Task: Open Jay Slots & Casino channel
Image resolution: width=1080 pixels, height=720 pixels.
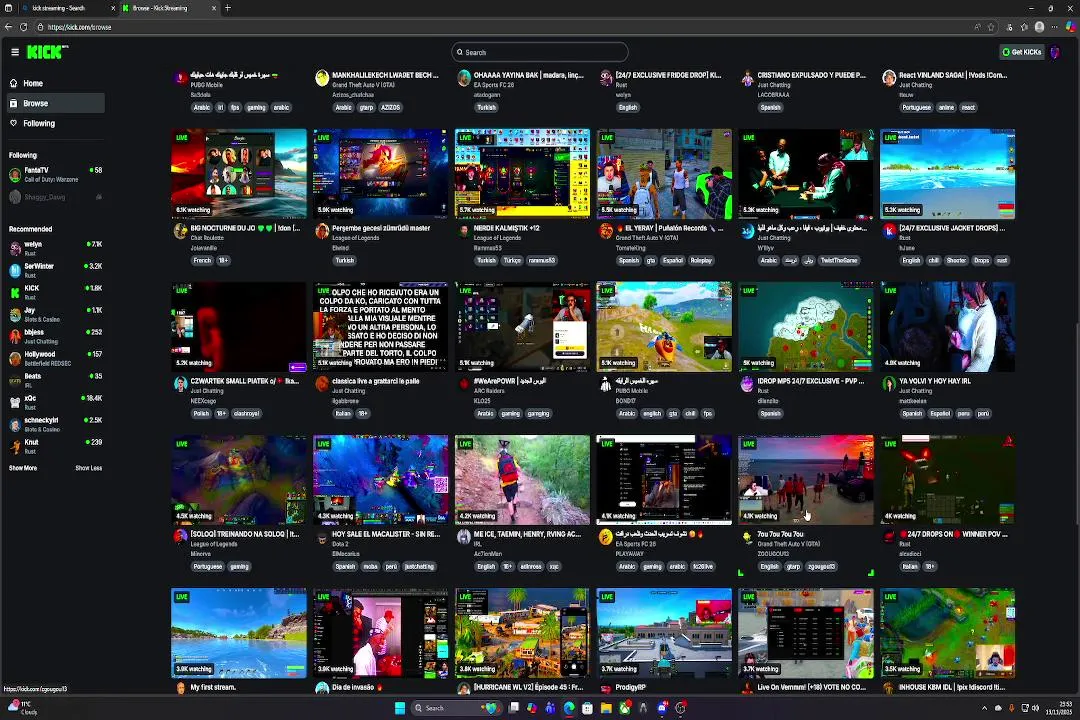Action: pos(56,315)
